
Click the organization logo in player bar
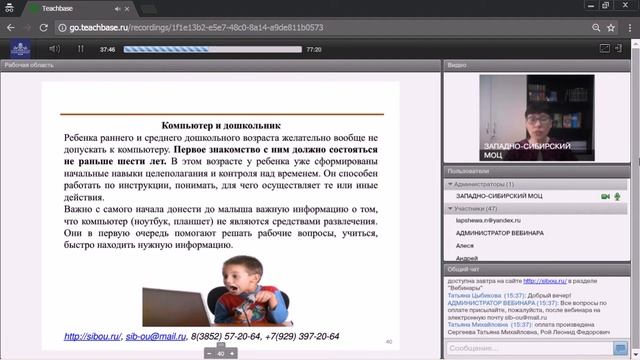(20, 49)
